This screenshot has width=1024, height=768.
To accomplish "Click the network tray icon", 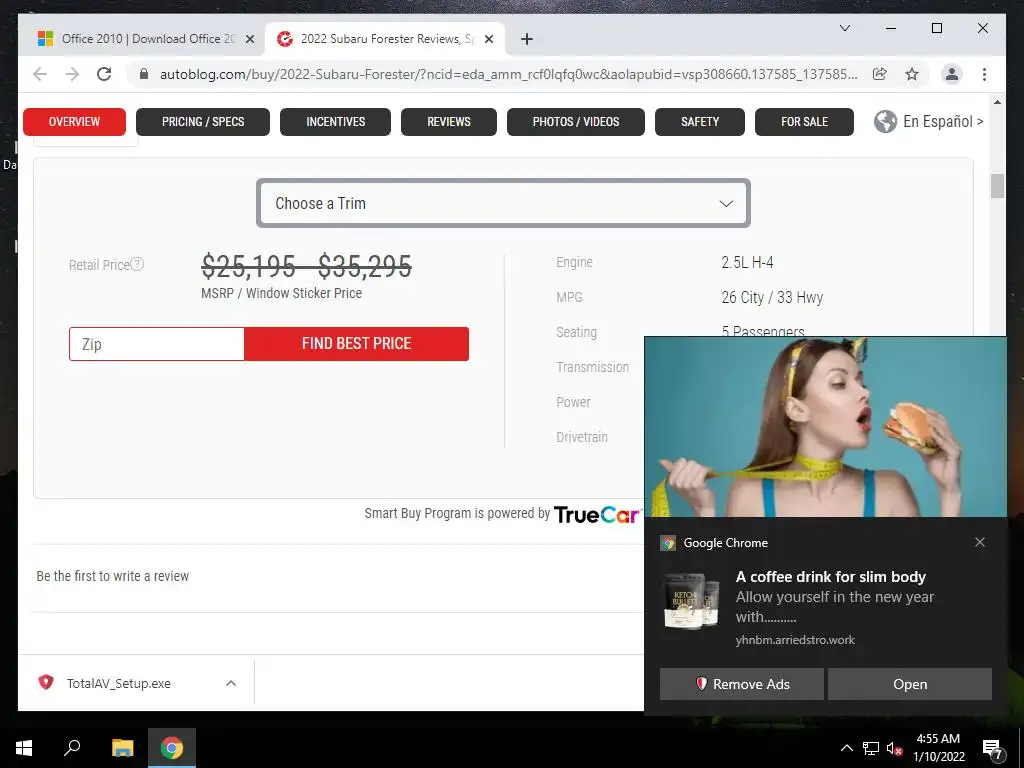I will tap(871, 748).
